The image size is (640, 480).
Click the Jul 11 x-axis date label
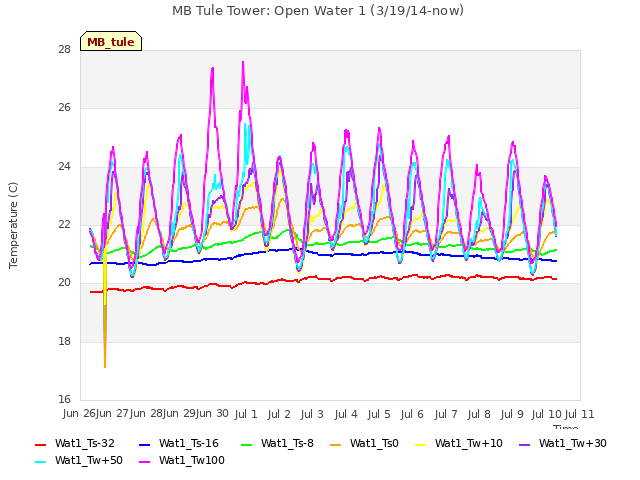[580, 414]
